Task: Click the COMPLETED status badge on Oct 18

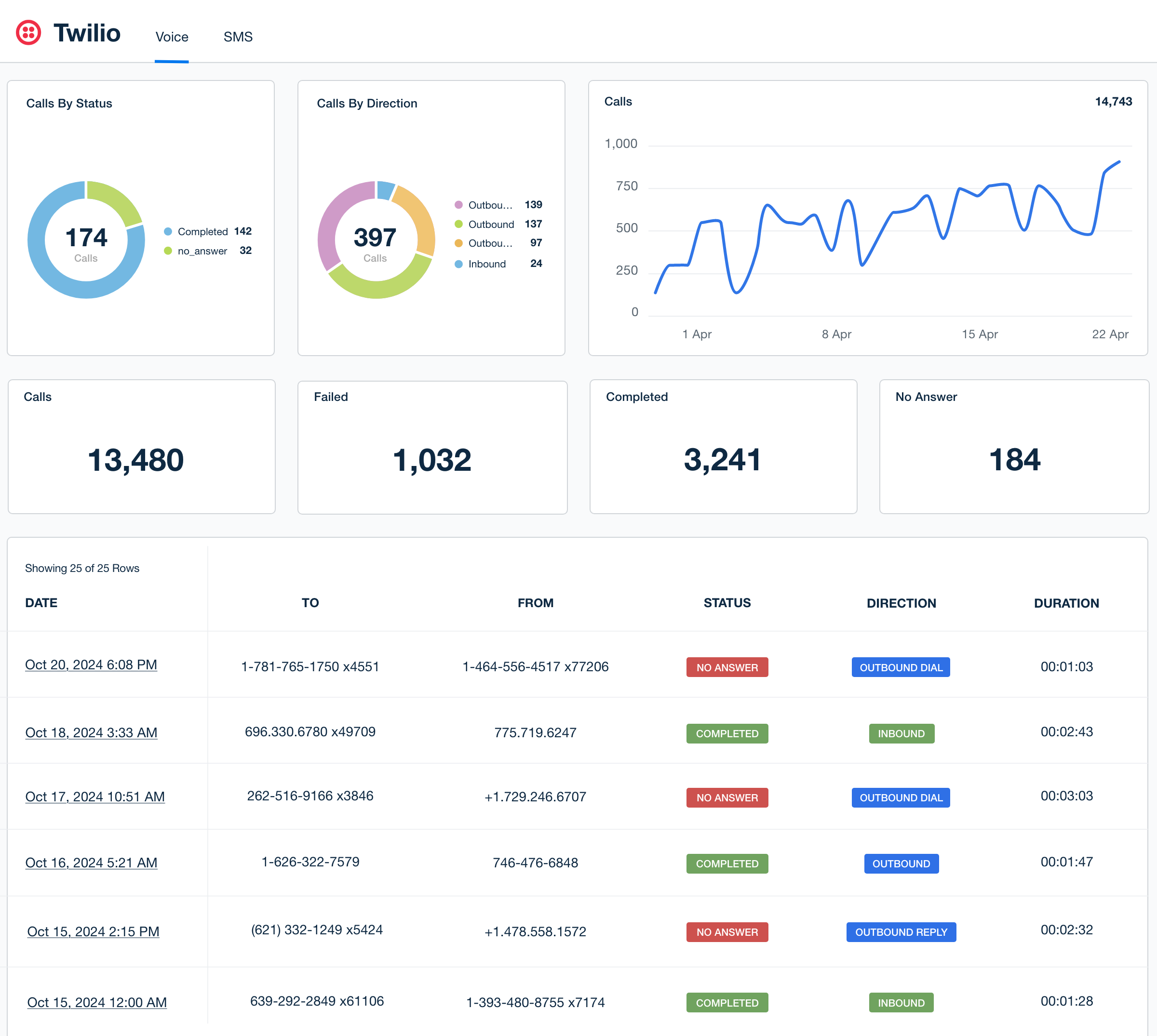Action: [727, 732]
